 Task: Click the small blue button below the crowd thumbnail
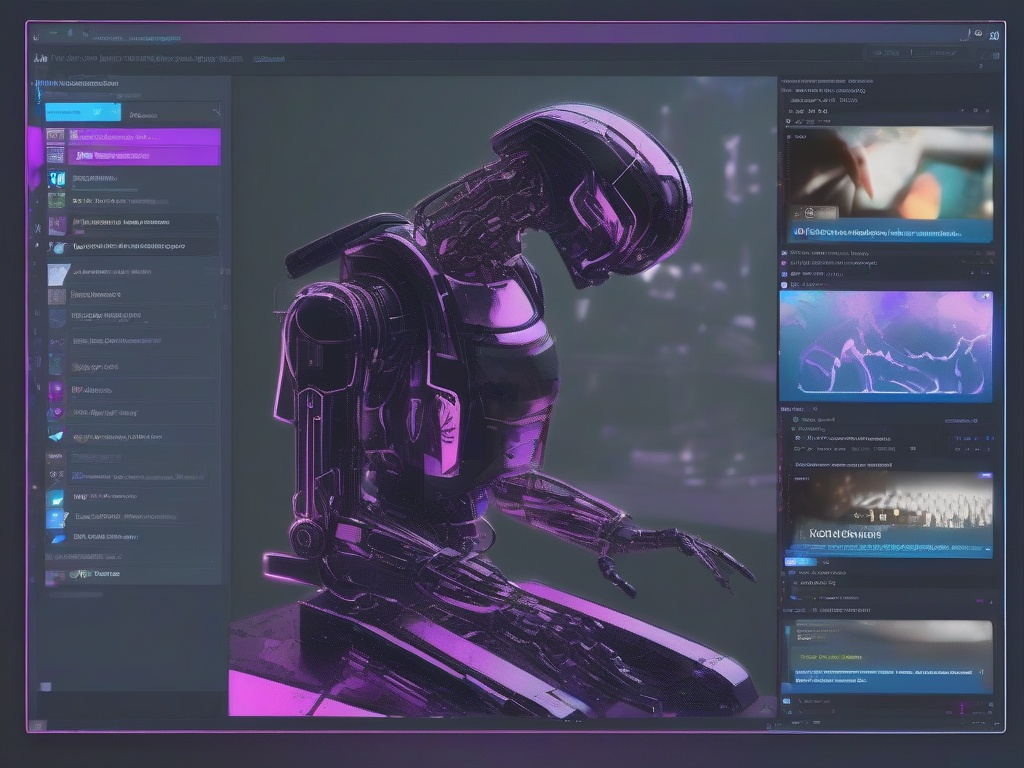coord(800,562)
